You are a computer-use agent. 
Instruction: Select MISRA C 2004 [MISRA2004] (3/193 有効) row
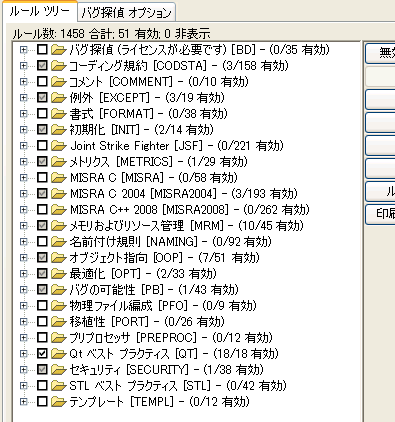point(184,194)
